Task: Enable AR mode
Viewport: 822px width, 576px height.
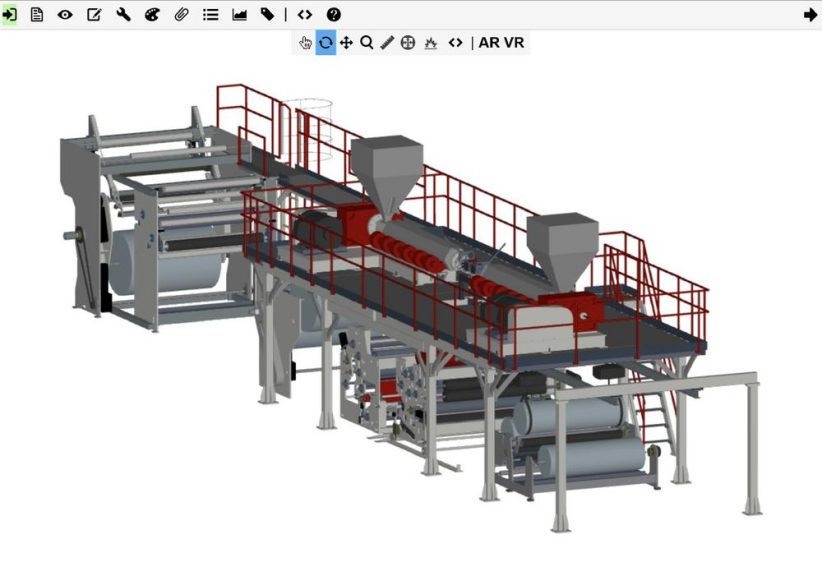Action: pos(489,42)
